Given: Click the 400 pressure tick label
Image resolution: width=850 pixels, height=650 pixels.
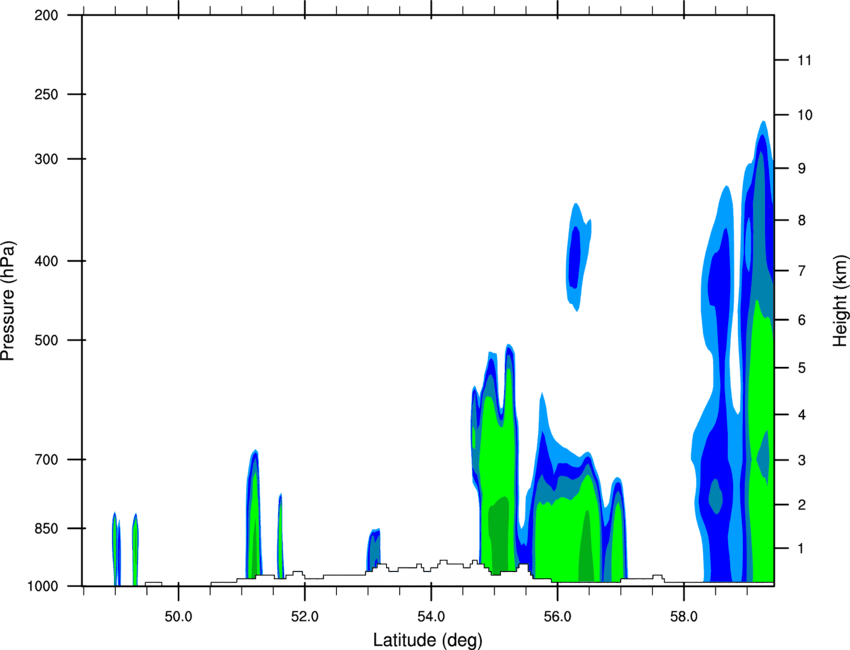Looking at the screenshot, I should pos(47,261).
